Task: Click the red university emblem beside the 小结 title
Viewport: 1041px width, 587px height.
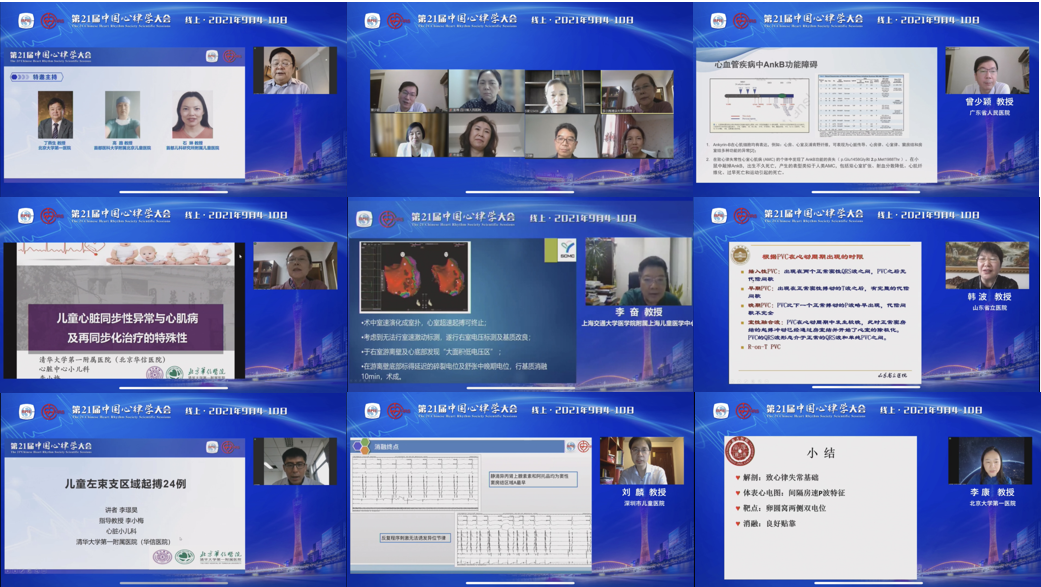Action: point(740,451)
